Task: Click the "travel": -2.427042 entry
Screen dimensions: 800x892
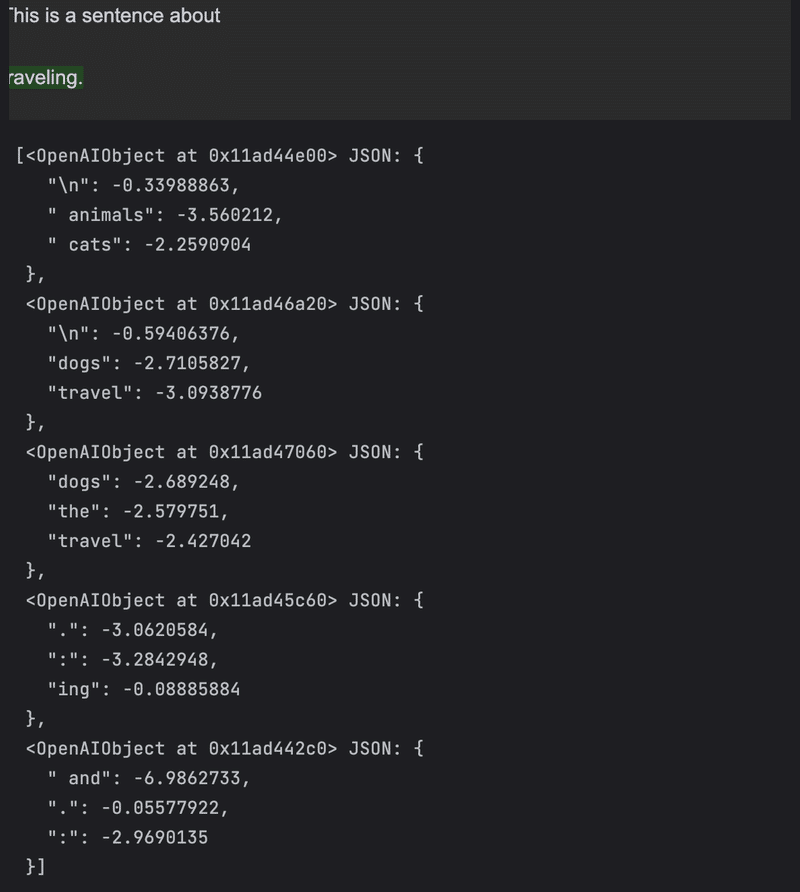Action: (x=149, y=541)
